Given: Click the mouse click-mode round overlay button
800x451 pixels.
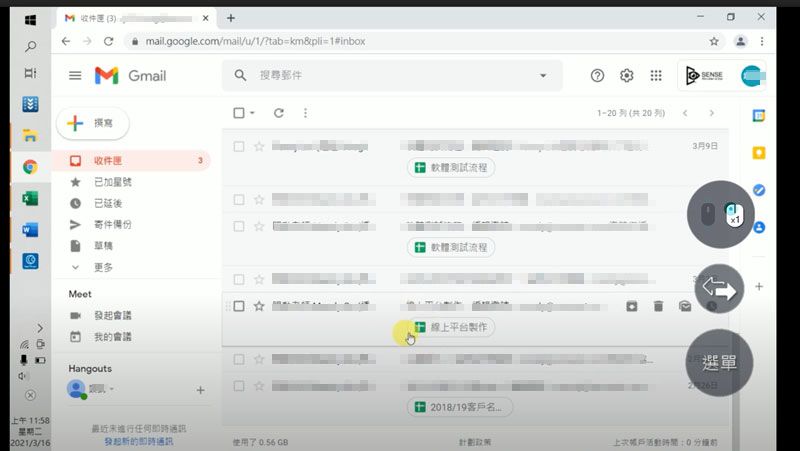Looking at the screenshot, I should point(720,214).
